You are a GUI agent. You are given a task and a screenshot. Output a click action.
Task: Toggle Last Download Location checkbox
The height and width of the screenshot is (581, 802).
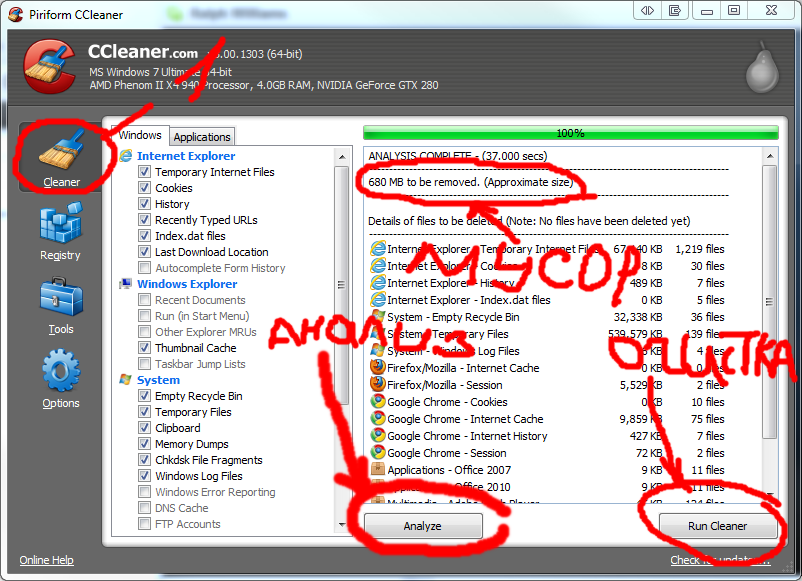click(145, 252)
